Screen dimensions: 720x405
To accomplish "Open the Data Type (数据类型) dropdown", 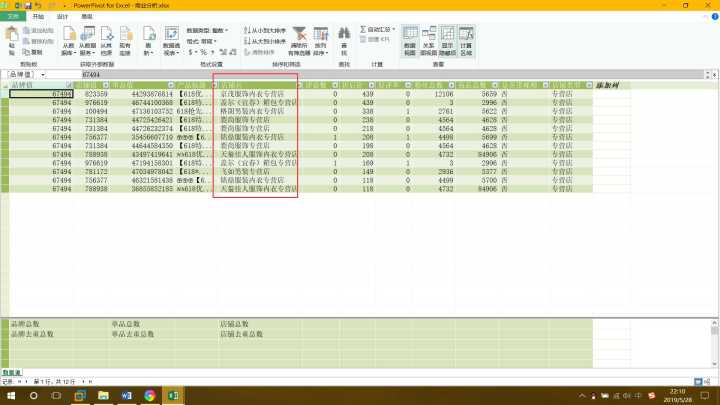I will [207, 30].
